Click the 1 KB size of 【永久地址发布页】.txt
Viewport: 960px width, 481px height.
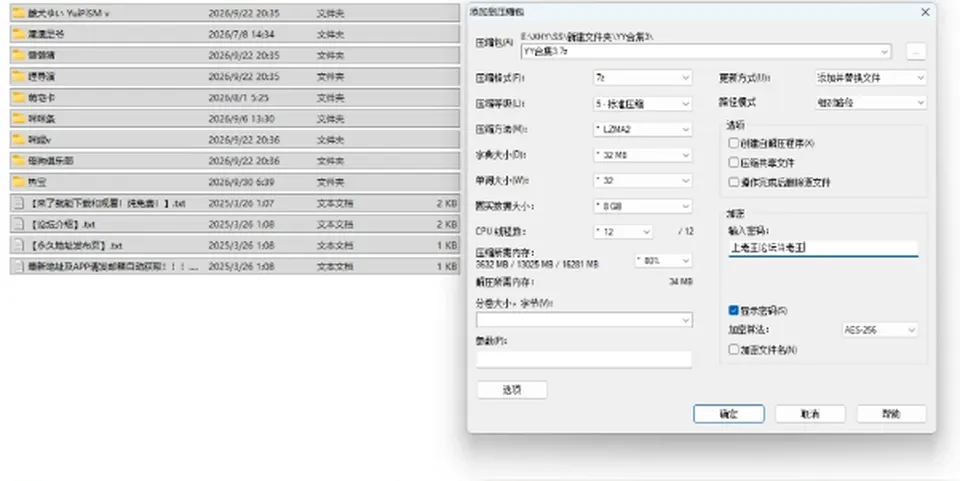click(447, 245)
